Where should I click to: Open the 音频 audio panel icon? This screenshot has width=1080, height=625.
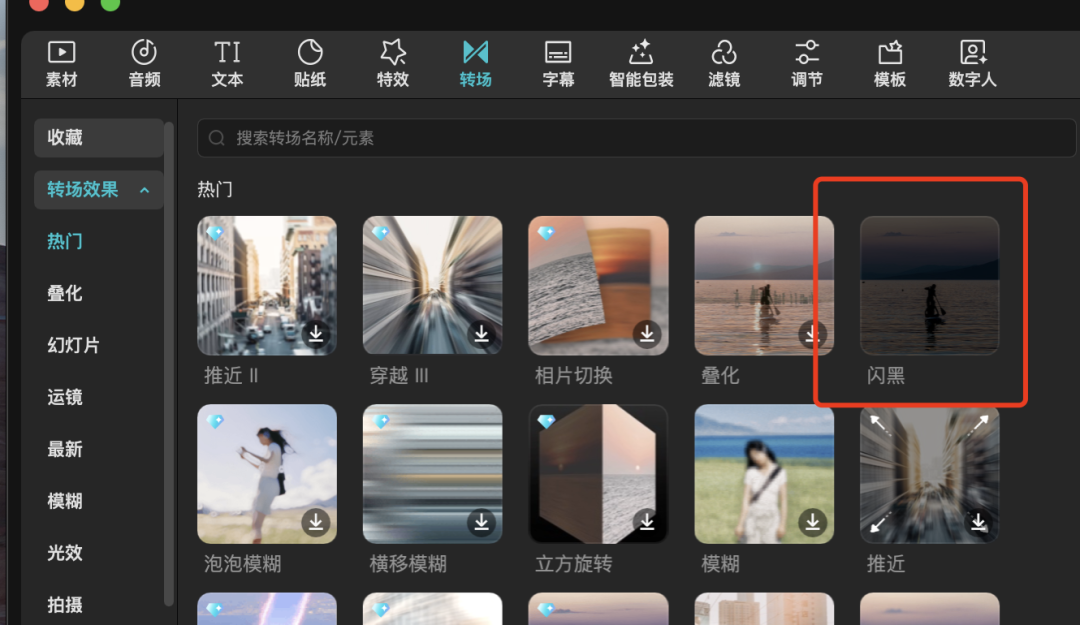[144, 52]
